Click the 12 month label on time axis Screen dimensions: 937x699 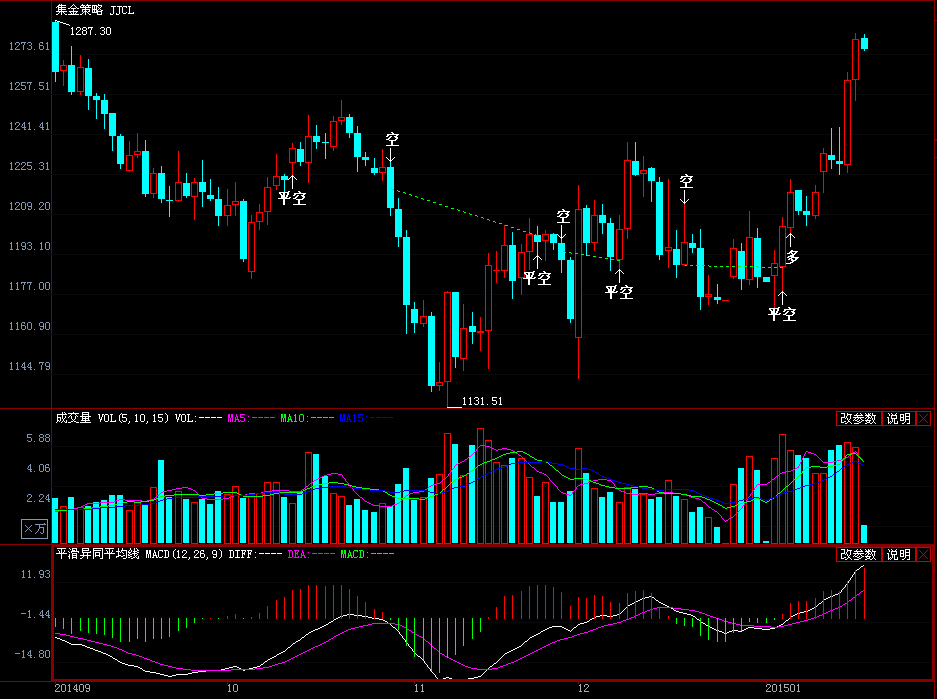tap(583, 688)
